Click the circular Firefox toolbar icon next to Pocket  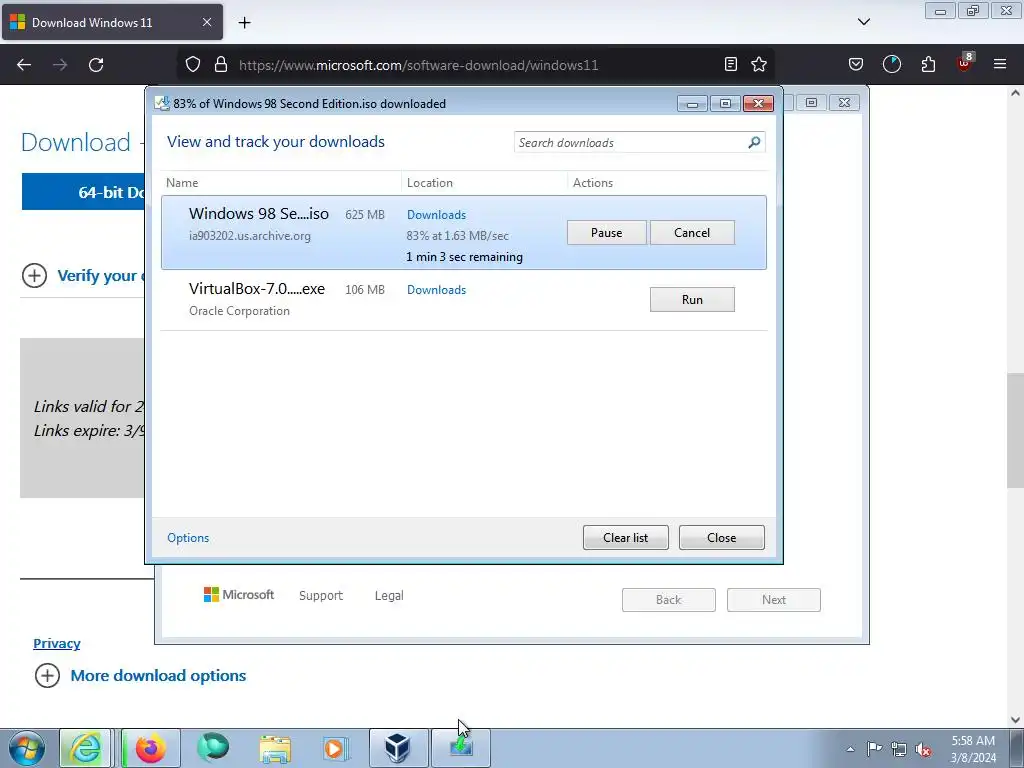point(891,64)
